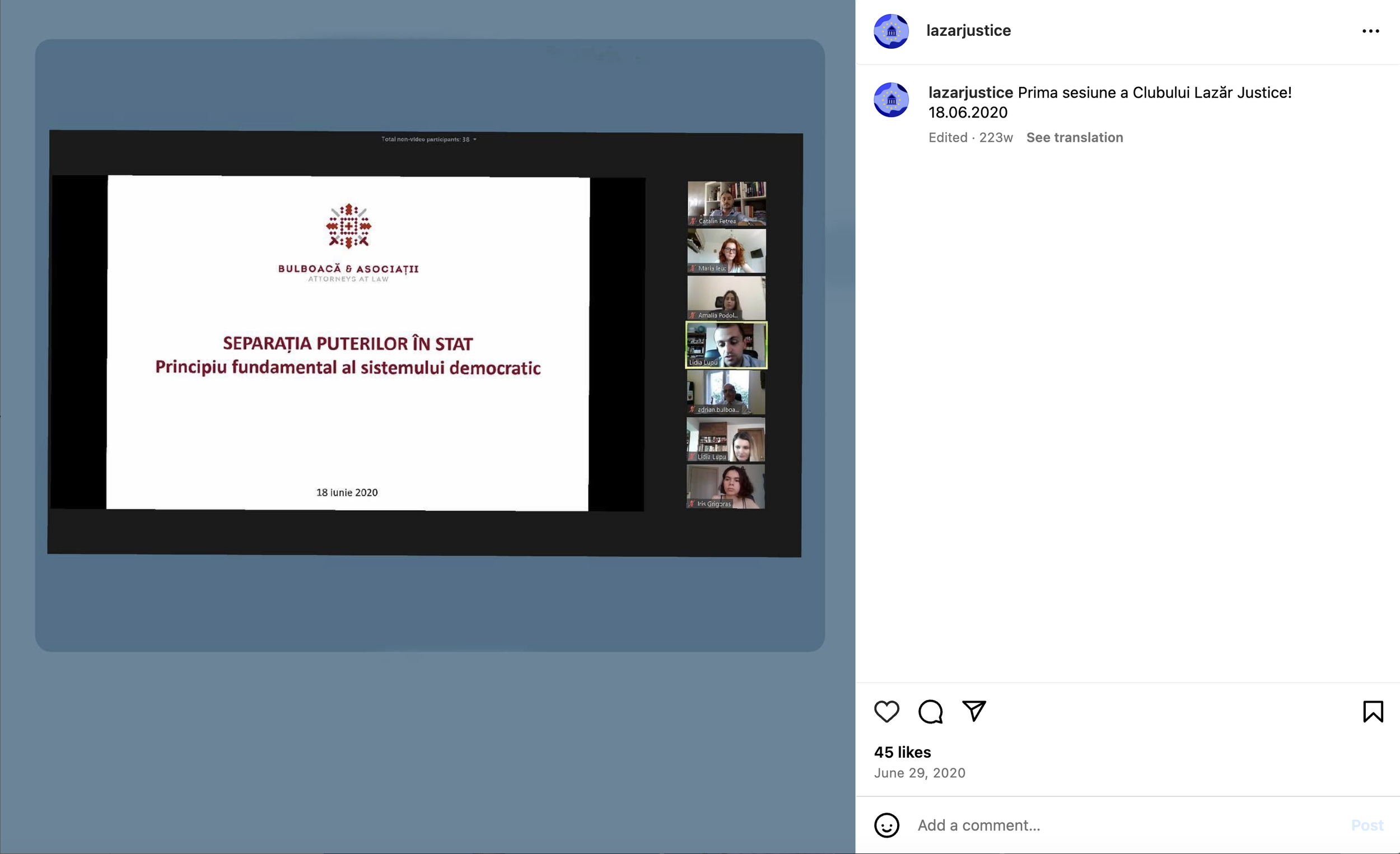Image resolution: width=1400 pixels, height=854 pixels.
Task: Click lazarjustice username in the caption
Action: [x=970, y=92]
